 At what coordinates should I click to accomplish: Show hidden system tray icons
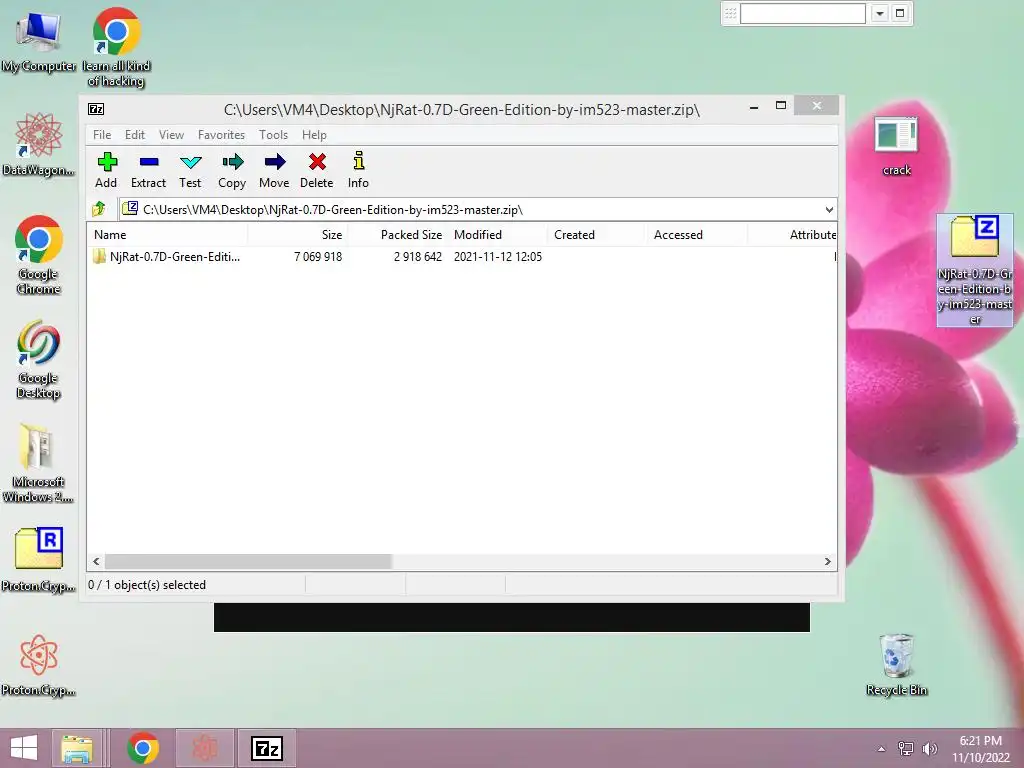(882, 749)
